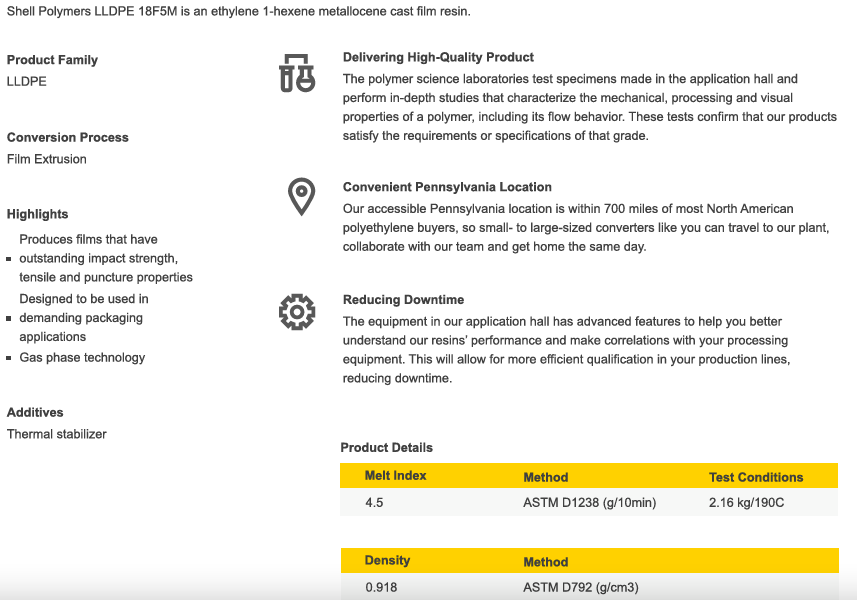Viewport: 857px width, 600px height.
Task: Click the Convenient Pennsylvania Location heading
Action: tap(447, 187)
